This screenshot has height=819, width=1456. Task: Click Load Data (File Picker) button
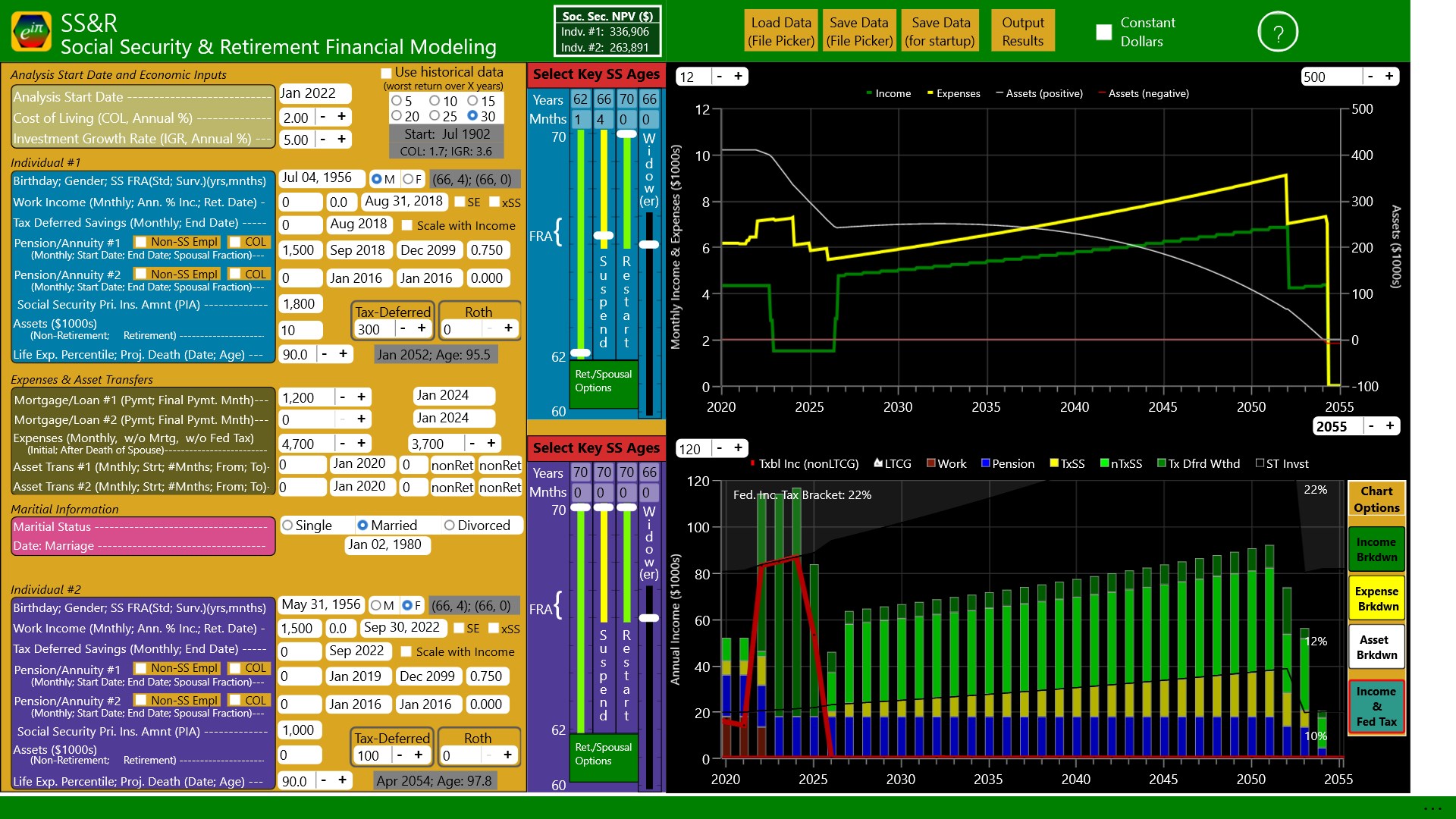click(x=781, y=32)
